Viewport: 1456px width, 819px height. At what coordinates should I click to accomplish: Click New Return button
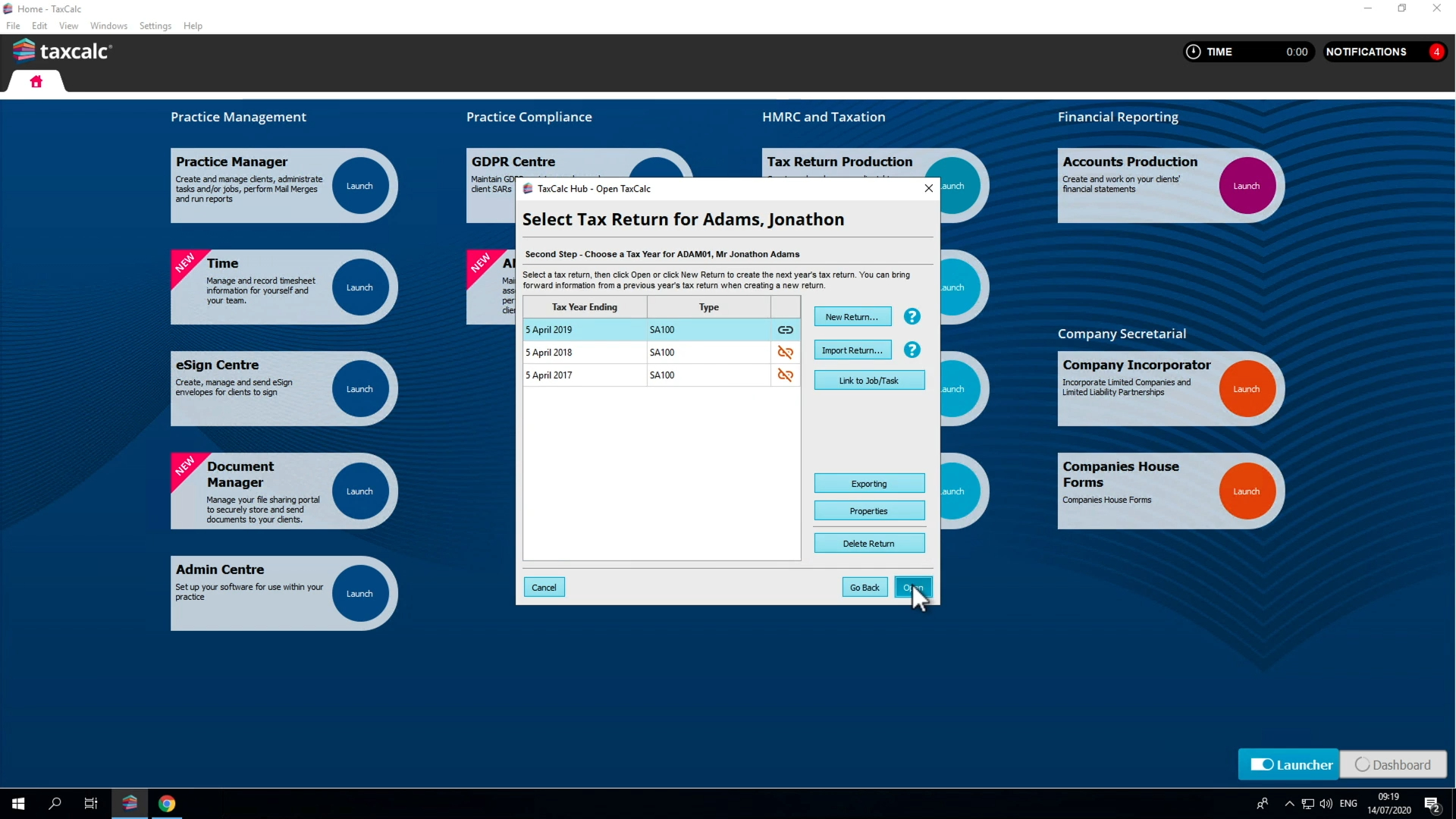click(852, 317)
